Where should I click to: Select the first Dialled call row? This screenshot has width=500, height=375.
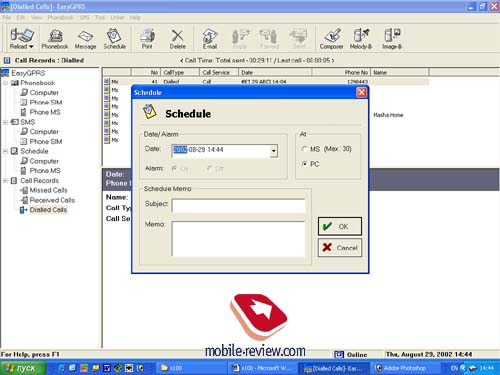[x=265, y=82]
